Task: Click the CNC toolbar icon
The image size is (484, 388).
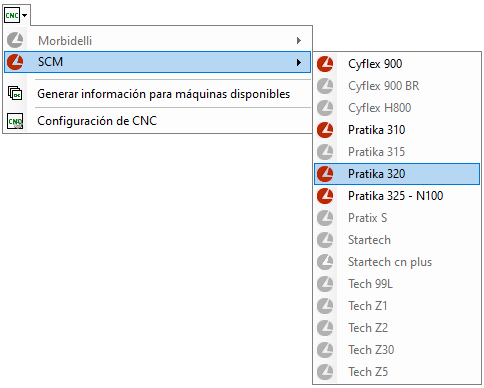Action: [12, 15]
